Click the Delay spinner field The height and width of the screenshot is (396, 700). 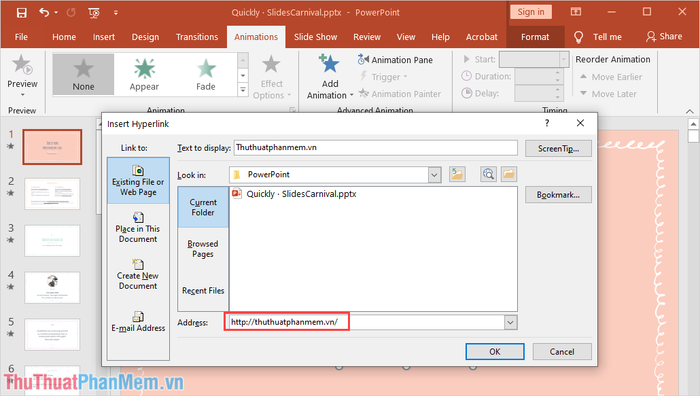tap(539, 93)
